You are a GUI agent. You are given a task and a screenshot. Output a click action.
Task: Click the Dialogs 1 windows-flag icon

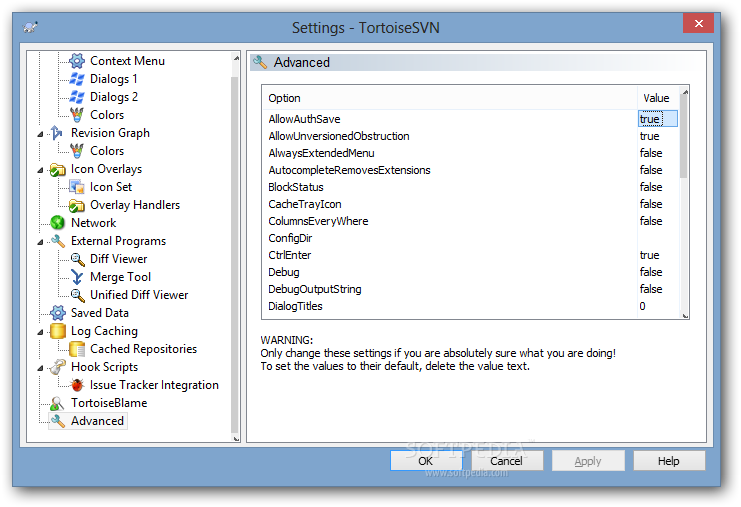point(77,79)
